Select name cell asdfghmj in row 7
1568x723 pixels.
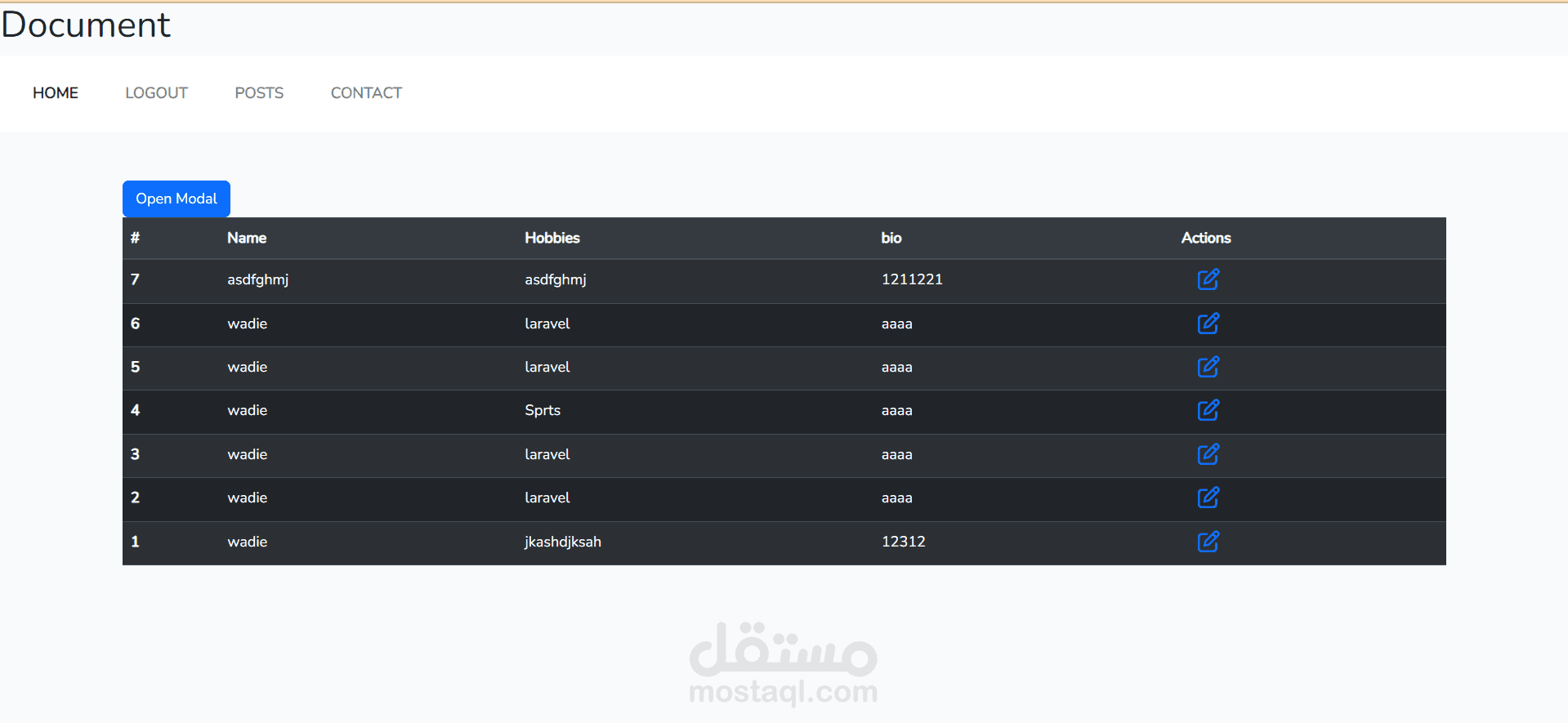(258, 279)
